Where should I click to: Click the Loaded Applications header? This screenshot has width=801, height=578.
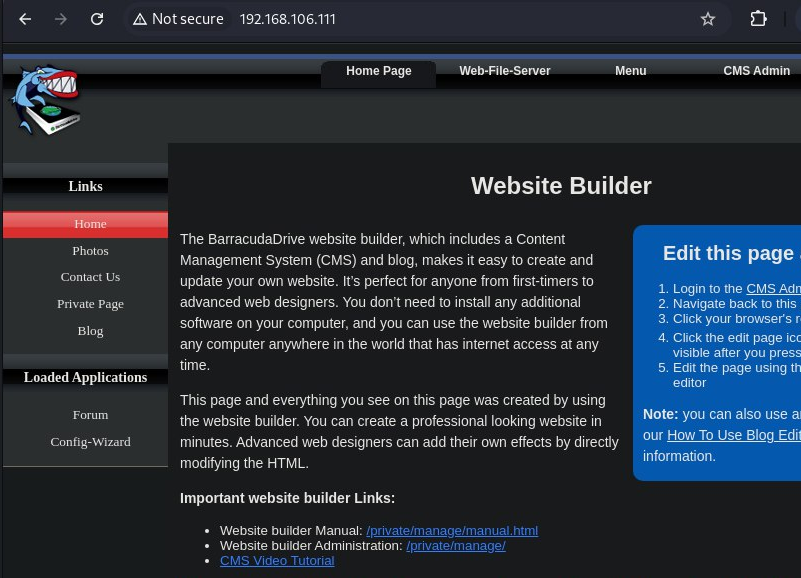[x=85, y=377]
